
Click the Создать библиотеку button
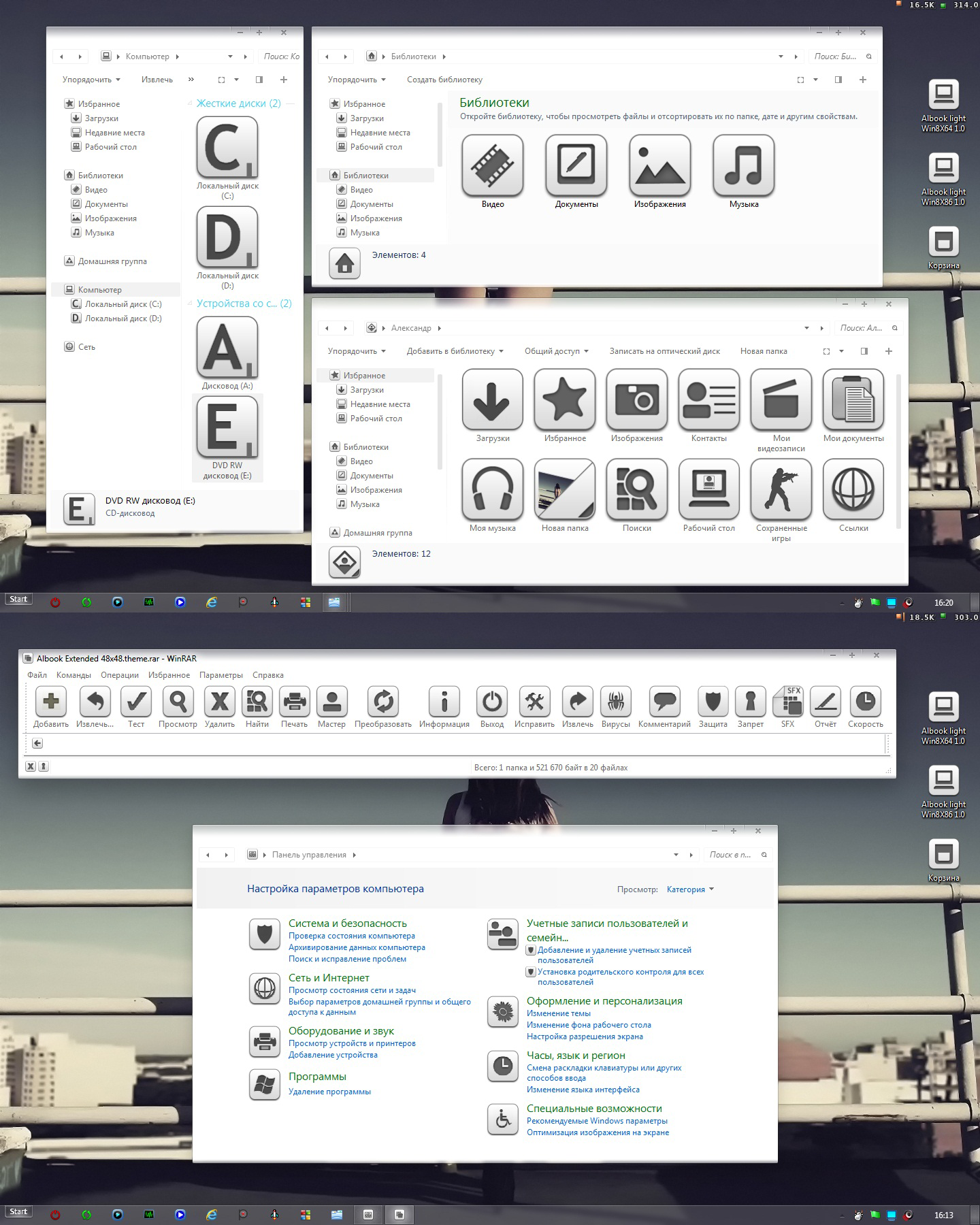point(444,80)
